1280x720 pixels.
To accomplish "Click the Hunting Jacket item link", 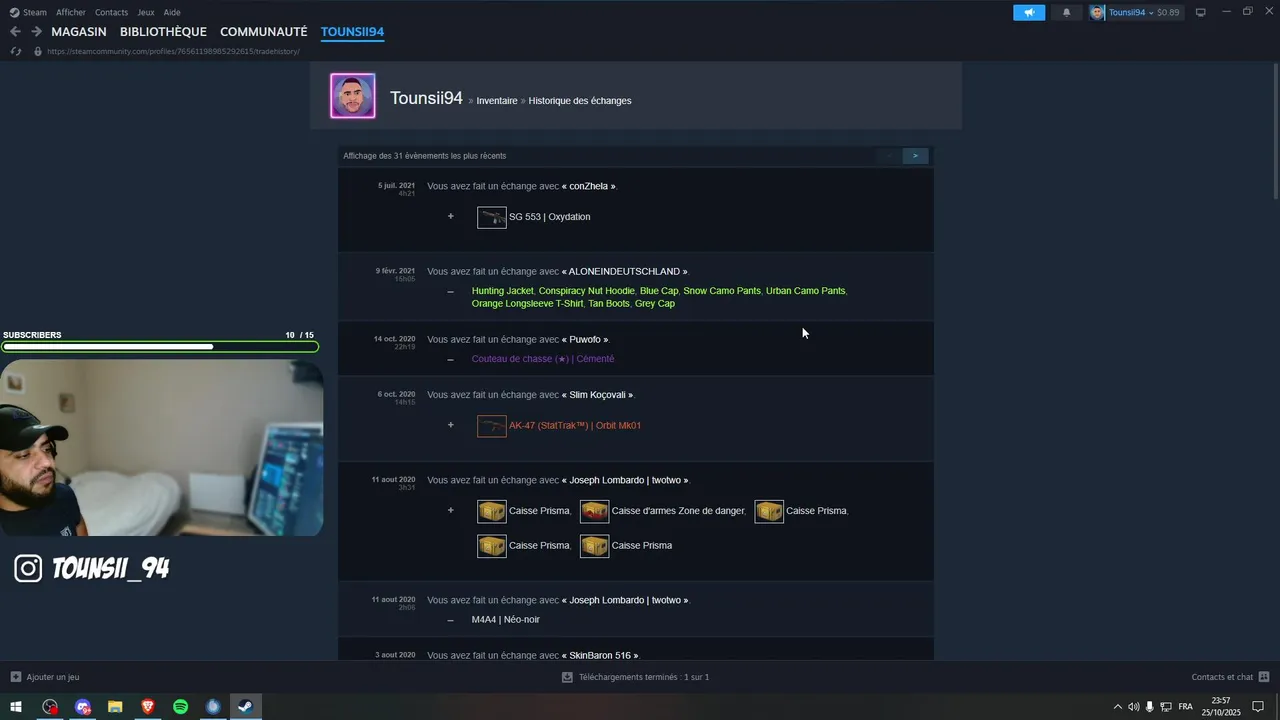I will [502, 291].
